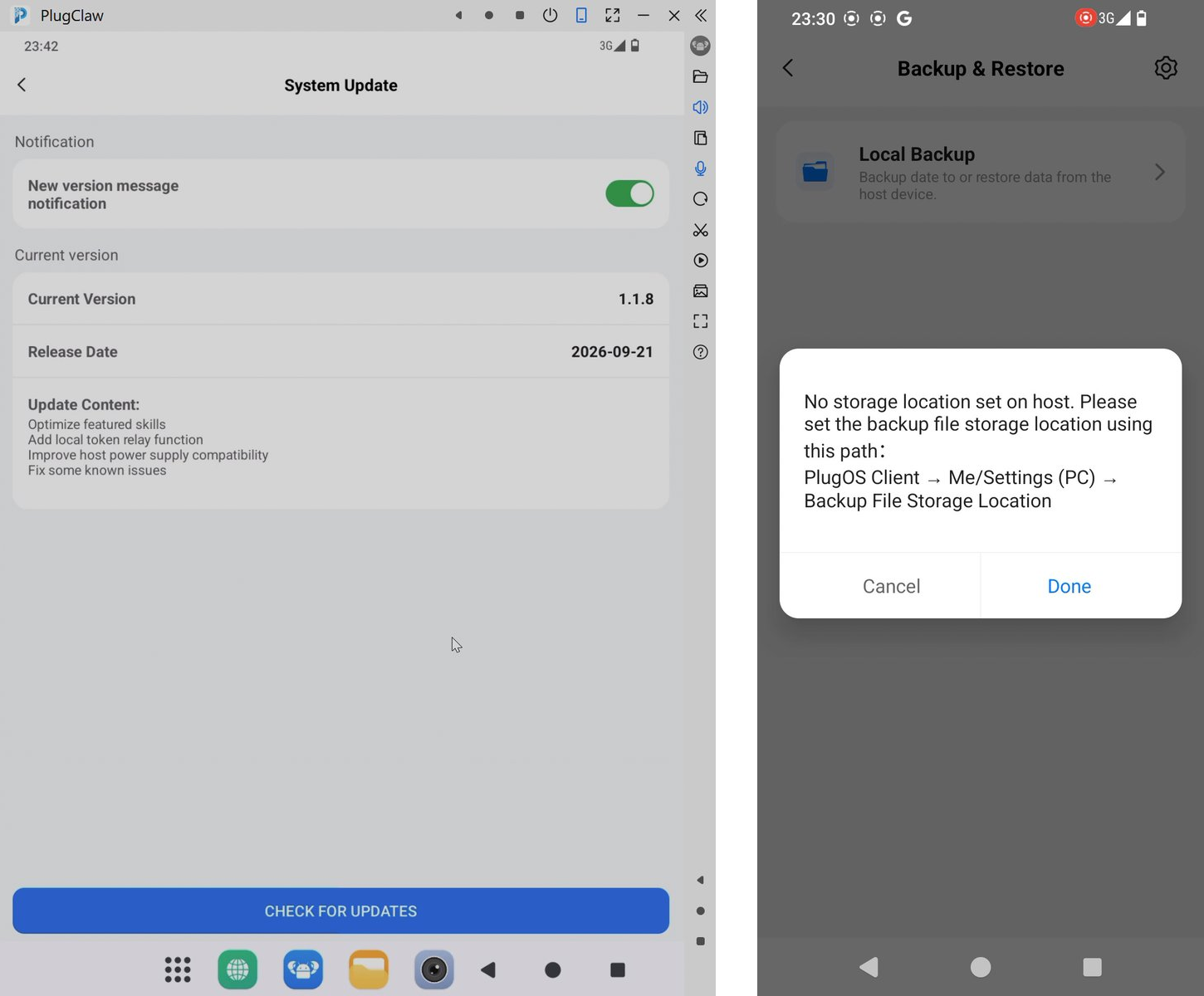Open the camera app in the dock

(434, 969)
